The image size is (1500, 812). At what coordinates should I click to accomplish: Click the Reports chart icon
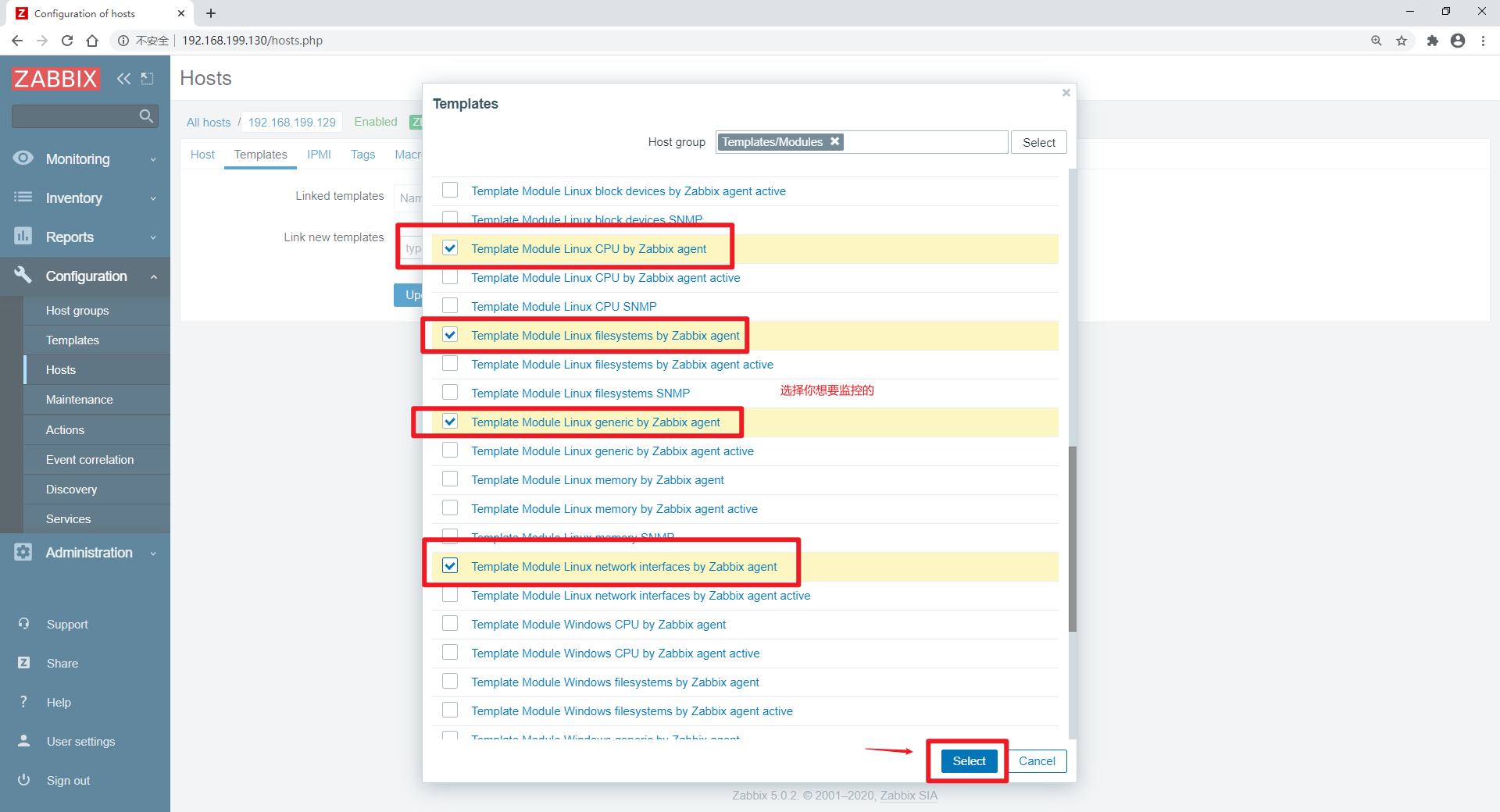pyautogui.click(x=23, y=236)
